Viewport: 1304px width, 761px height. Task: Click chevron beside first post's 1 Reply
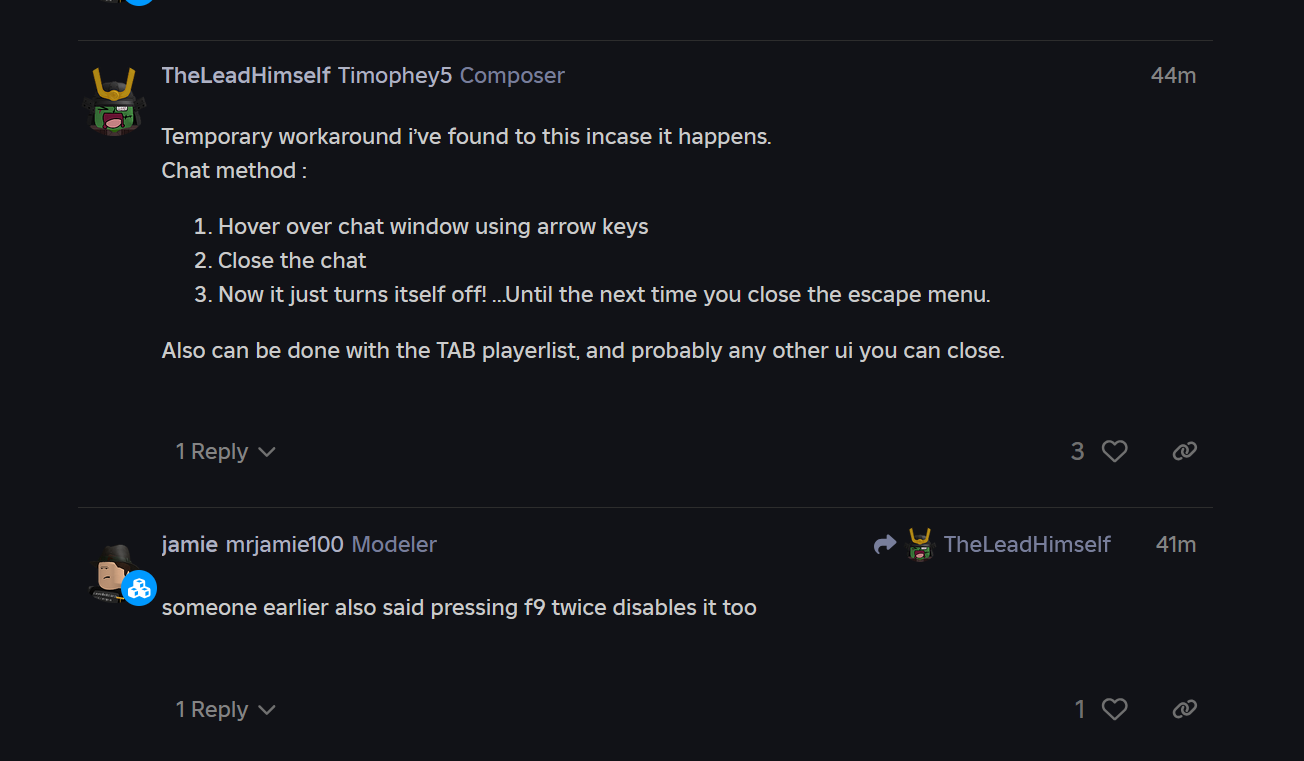(267, 452)
